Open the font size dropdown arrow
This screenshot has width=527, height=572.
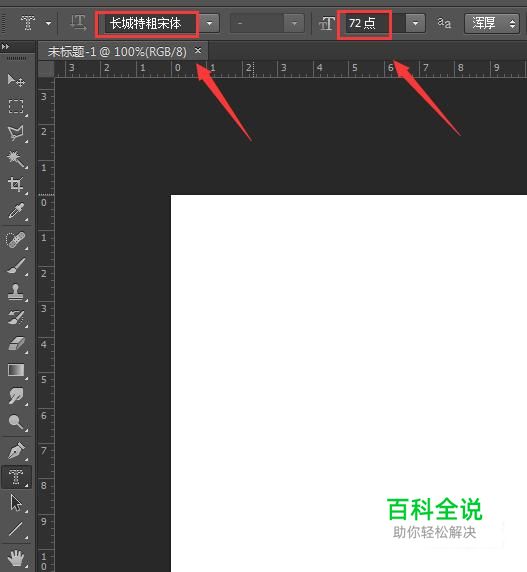415,23
